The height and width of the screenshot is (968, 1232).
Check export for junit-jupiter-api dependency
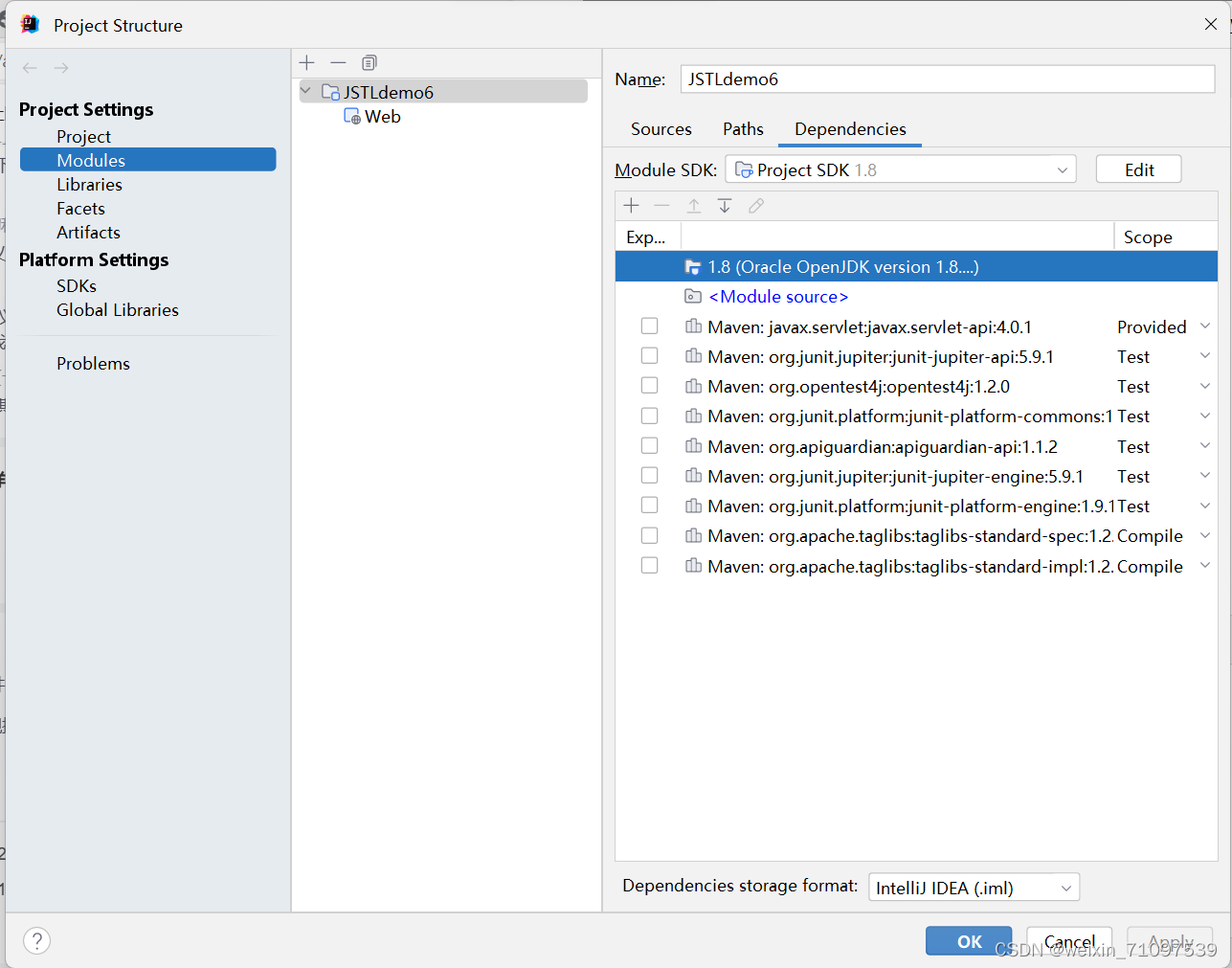[649, 355]
